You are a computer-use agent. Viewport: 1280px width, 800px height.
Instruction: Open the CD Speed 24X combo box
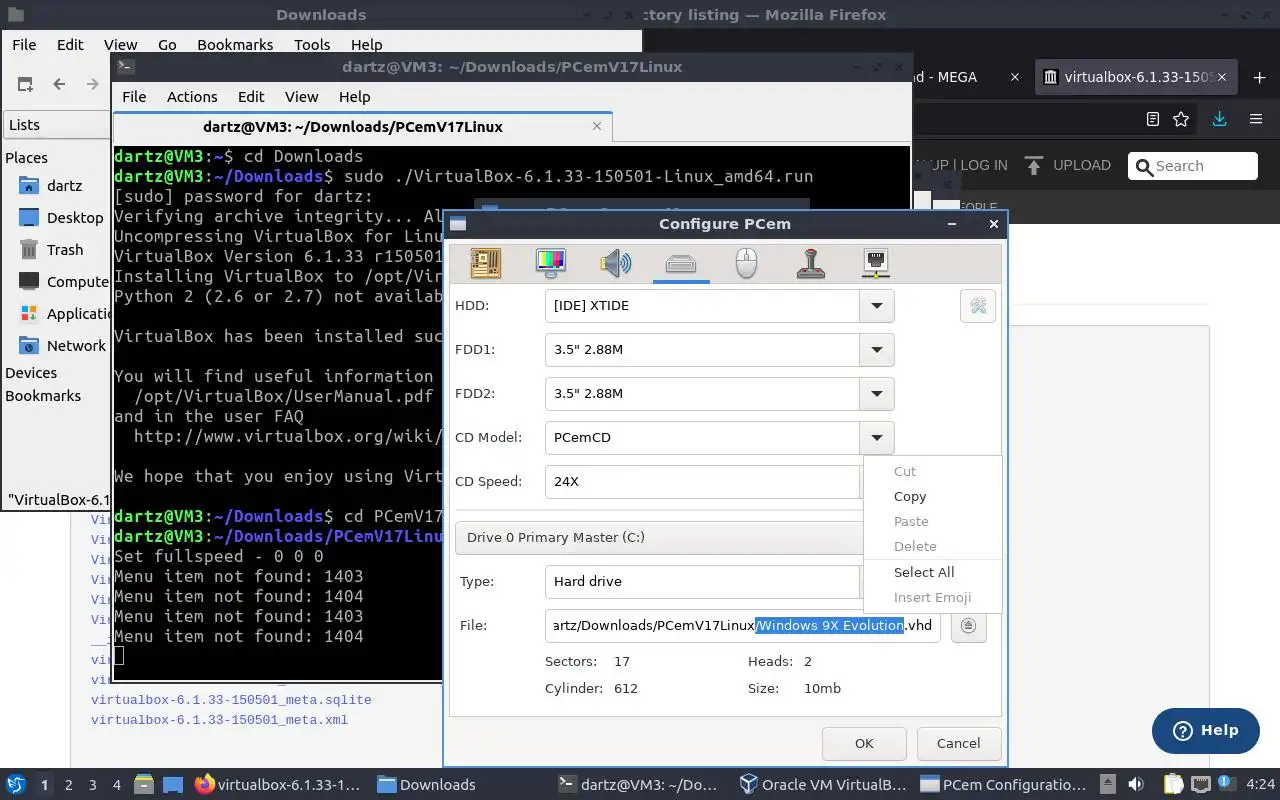click(x=703, y=482)
